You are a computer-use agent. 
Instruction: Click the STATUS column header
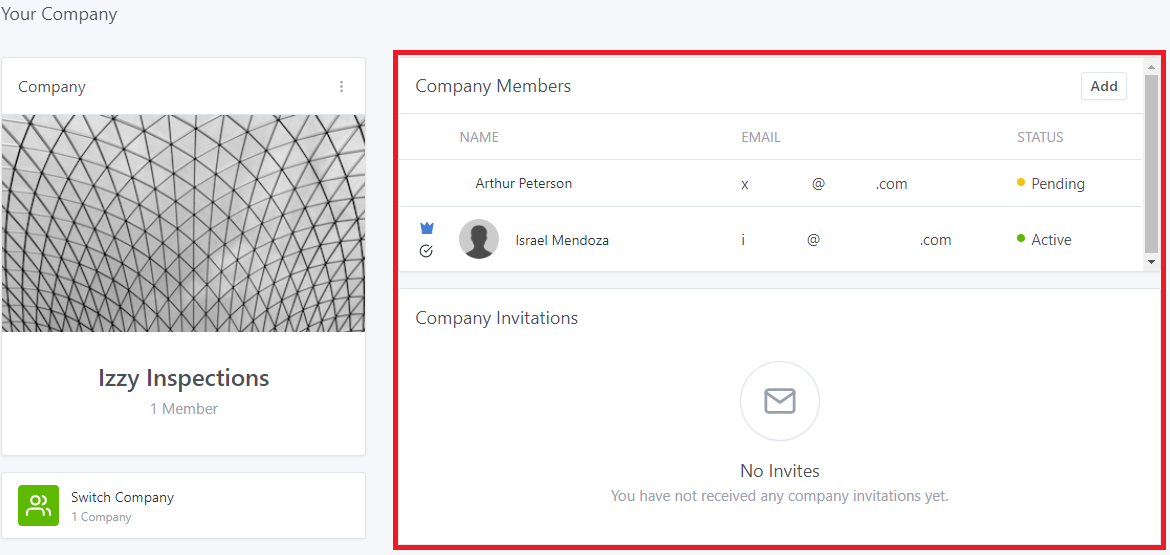click(x=1040, y=137)
